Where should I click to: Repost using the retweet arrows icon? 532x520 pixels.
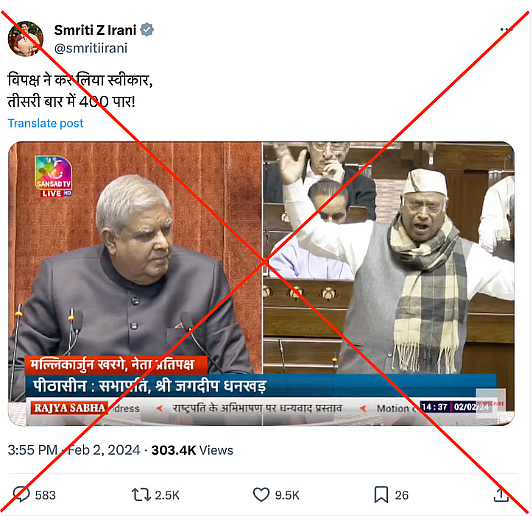click(141, 495)
